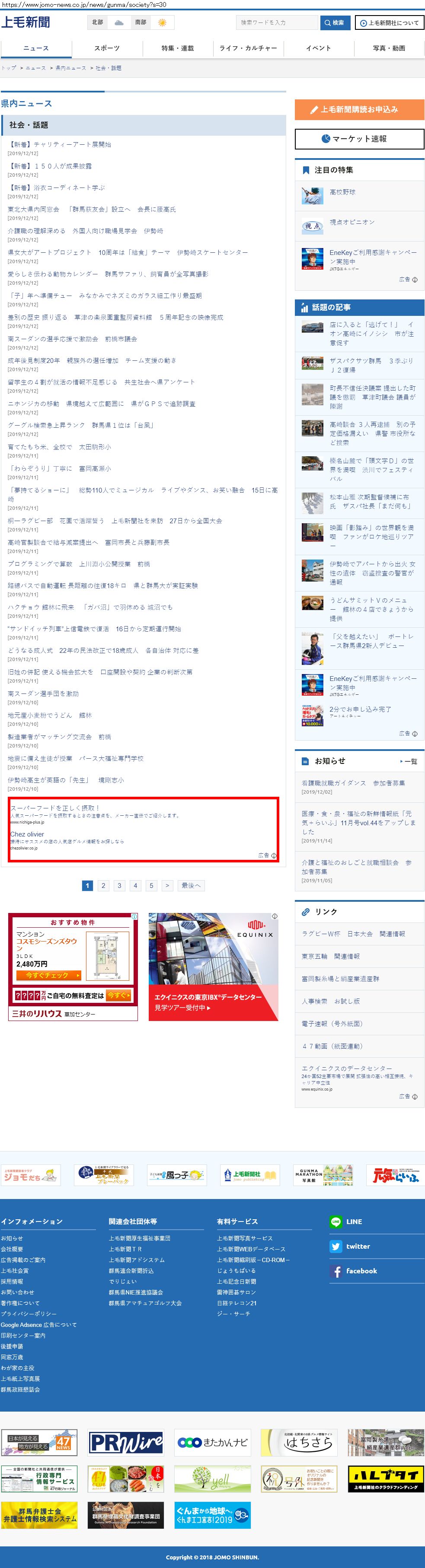Open the 高校野球 feature thumbnail
The height and width of the screenshot is (1568, 425).
click(312, 195)
